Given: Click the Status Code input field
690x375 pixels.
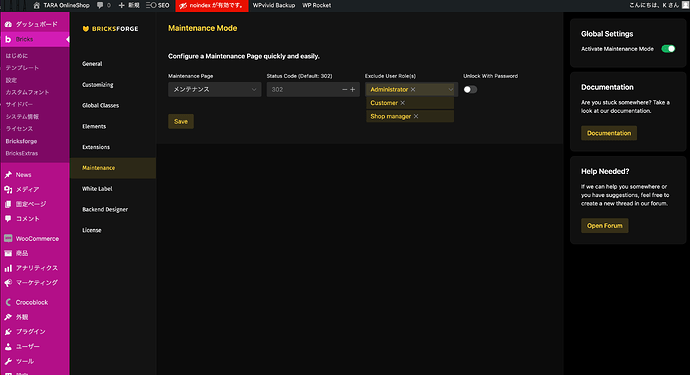Looking at the screenshot, I should tap(304, 89).
